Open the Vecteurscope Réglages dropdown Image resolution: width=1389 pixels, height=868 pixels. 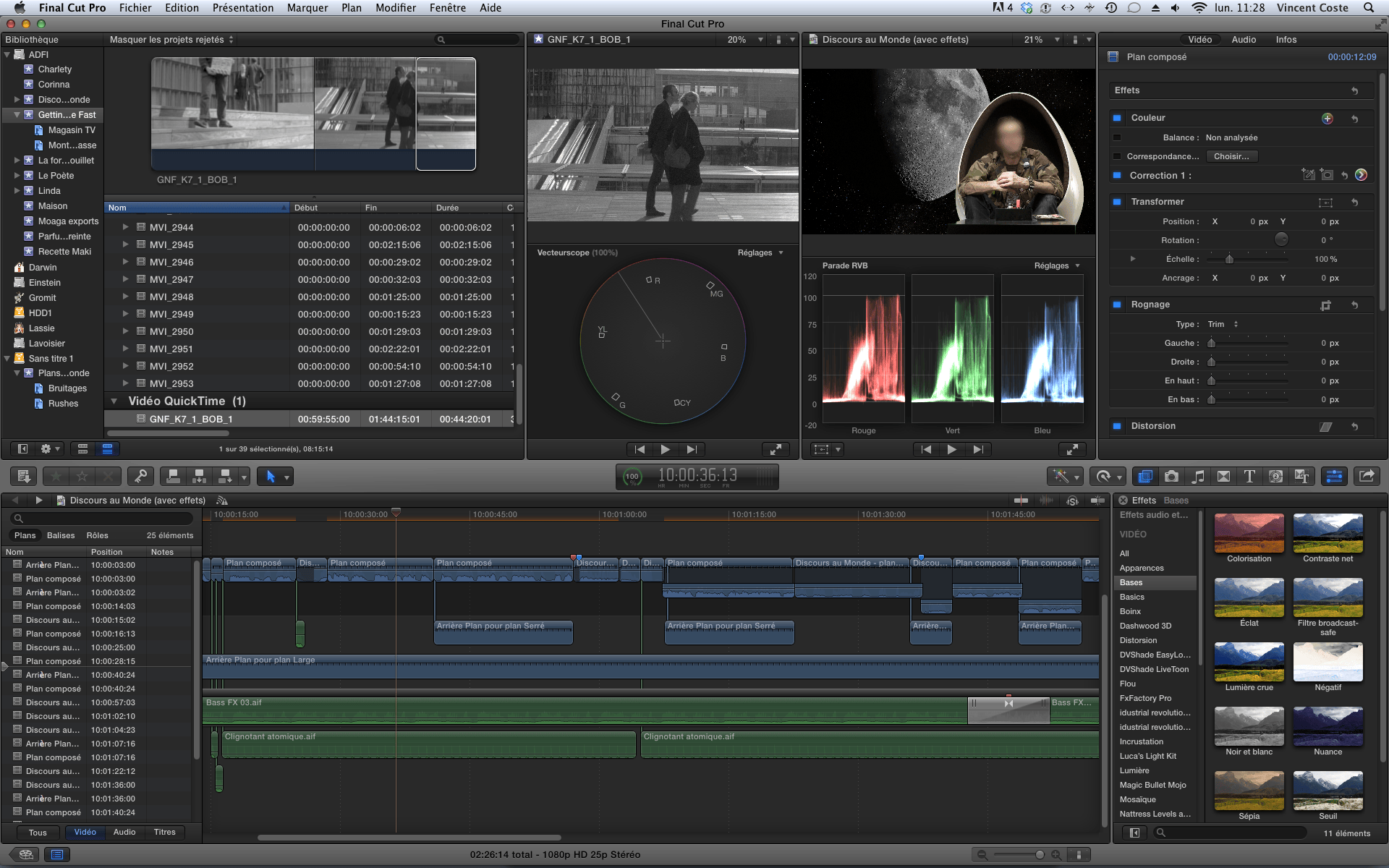(x=760, y=252)
